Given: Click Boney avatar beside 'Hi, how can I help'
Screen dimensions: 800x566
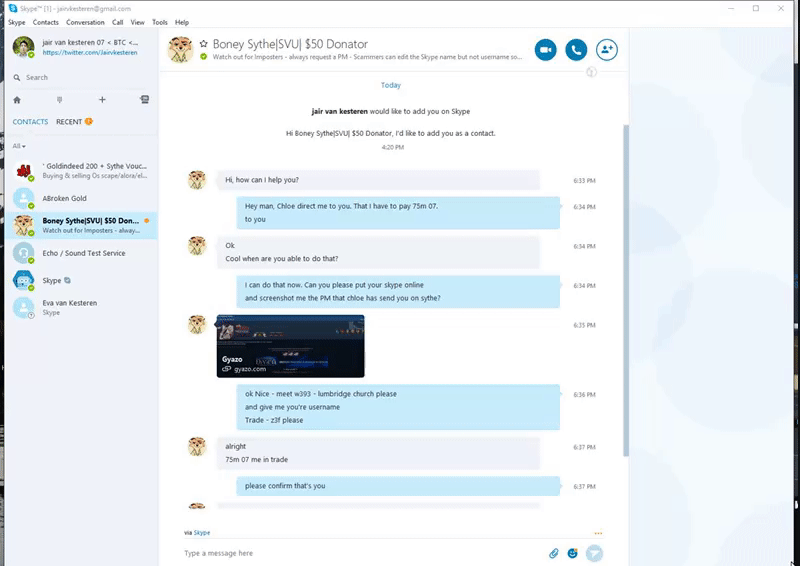Looking at the screenshot, I should pos(197,180).
